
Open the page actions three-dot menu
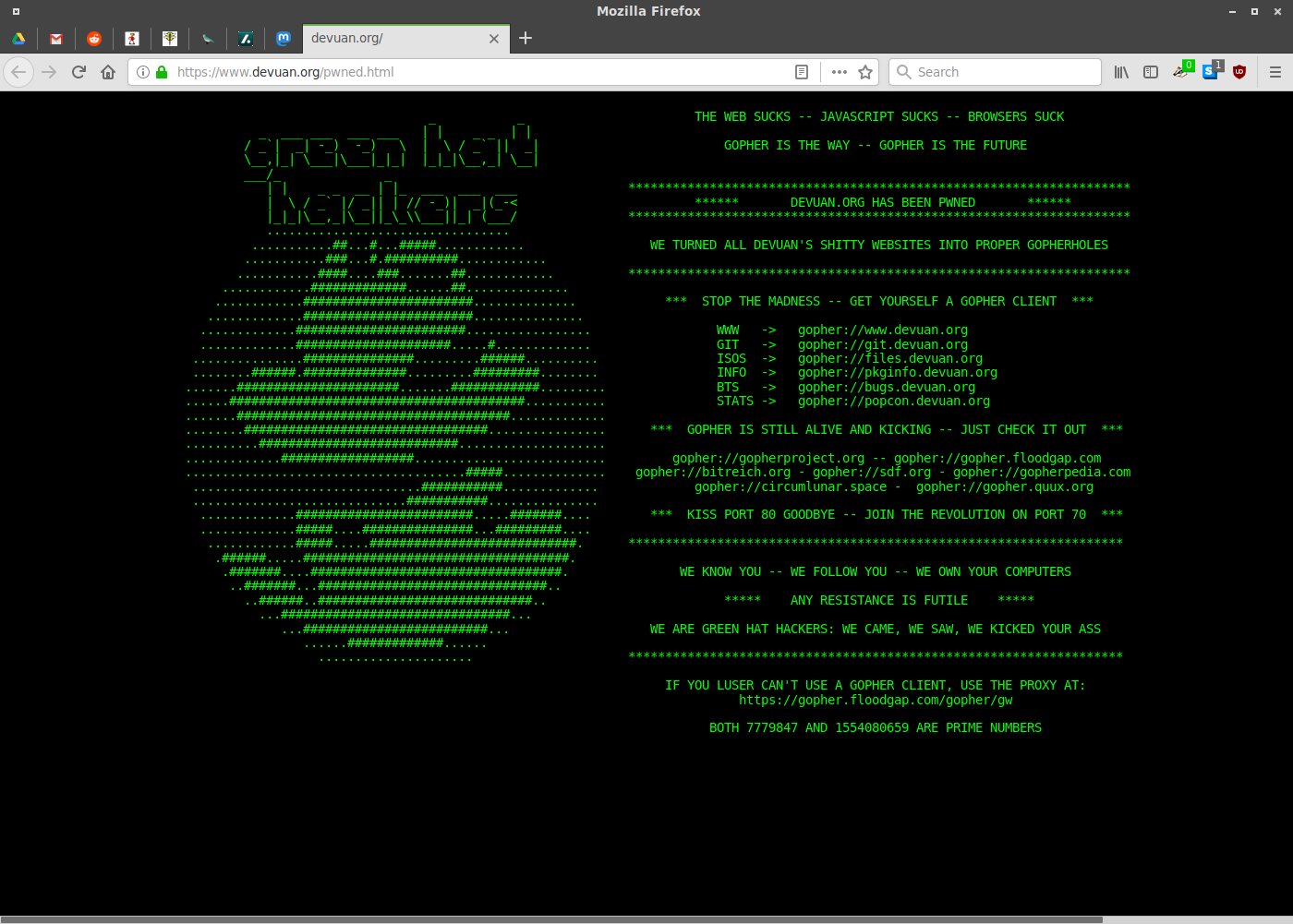840,72
